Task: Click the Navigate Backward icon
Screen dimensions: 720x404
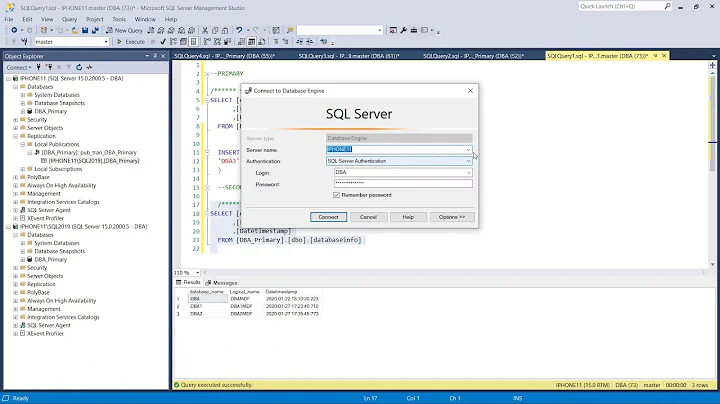Action: pos(14,30)
